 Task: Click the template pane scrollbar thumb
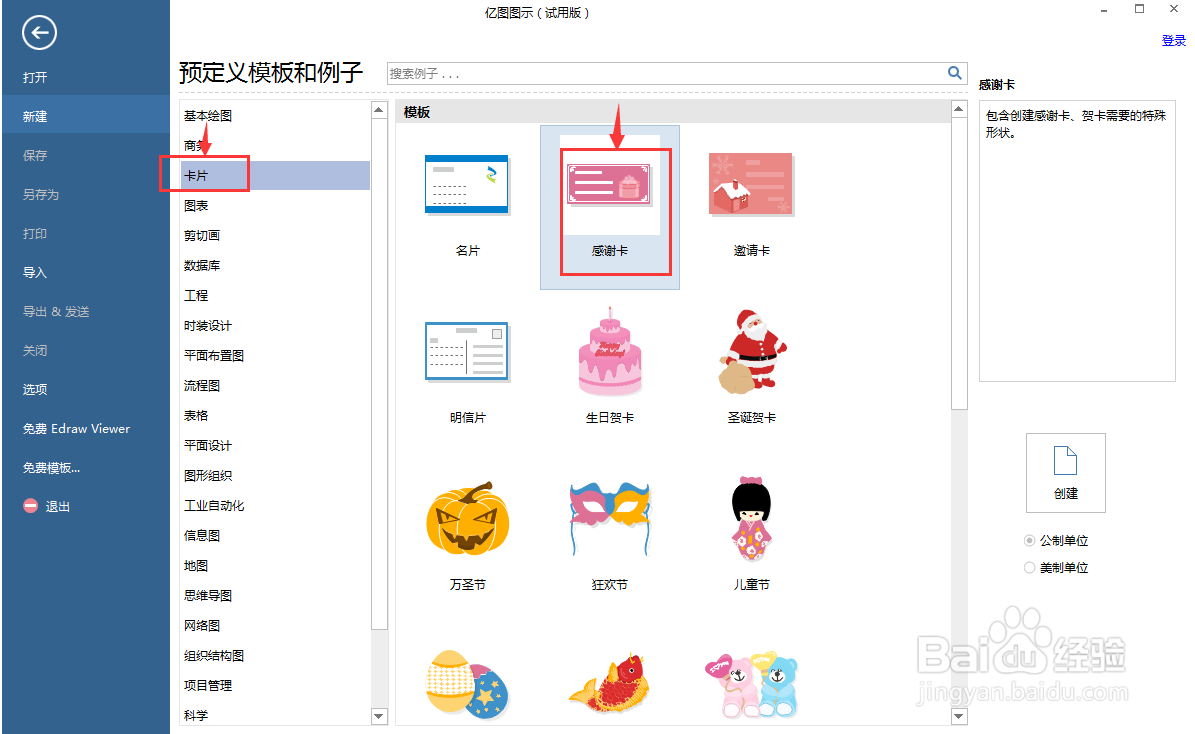click(x=959, y=264)
